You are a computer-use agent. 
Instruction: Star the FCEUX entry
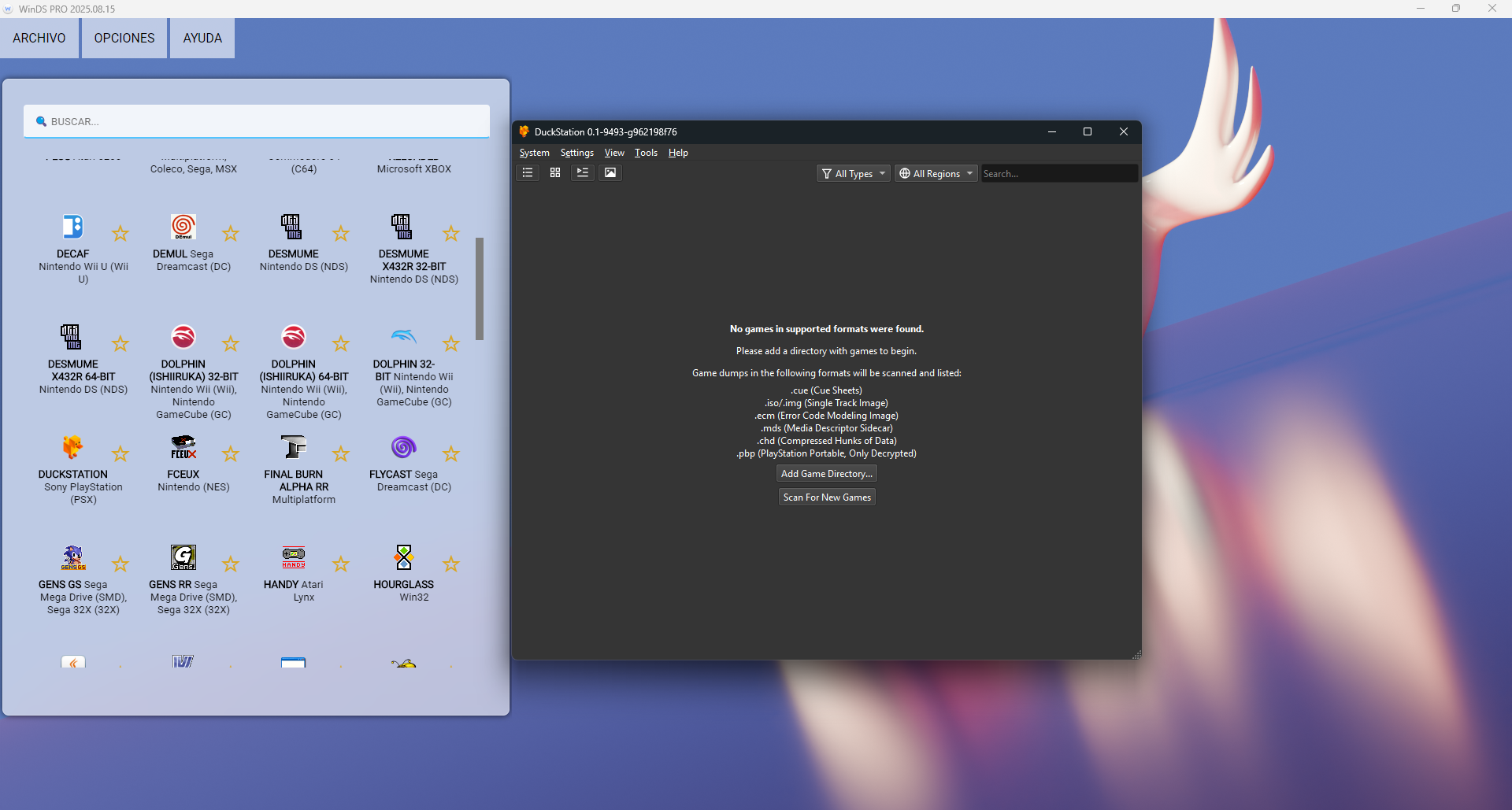(x=230, y=453)
